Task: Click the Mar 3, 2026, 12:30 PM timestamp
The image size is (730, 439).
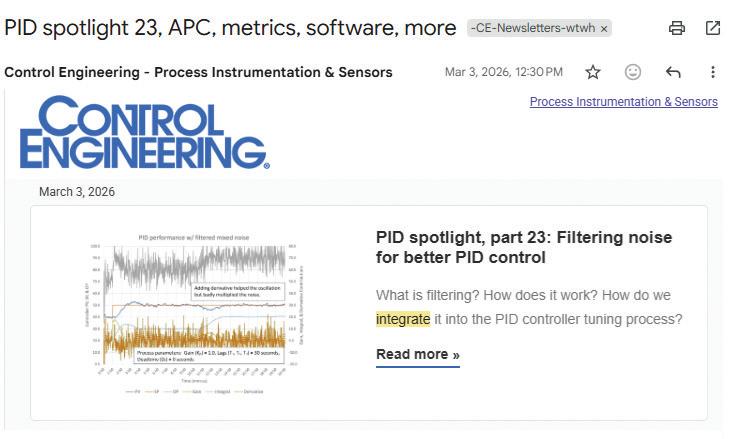Action: (503, 72)
